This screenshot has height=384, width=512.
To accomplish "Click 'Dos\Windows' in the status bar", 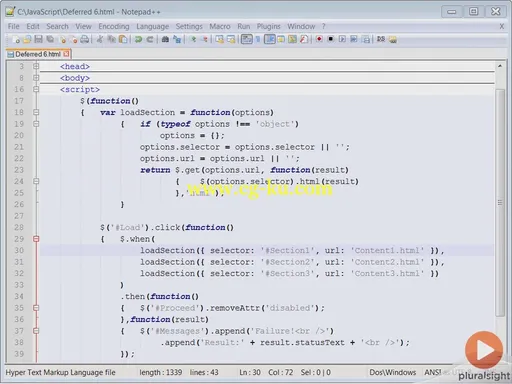I will pyautogui.click(x=392, y=372).
